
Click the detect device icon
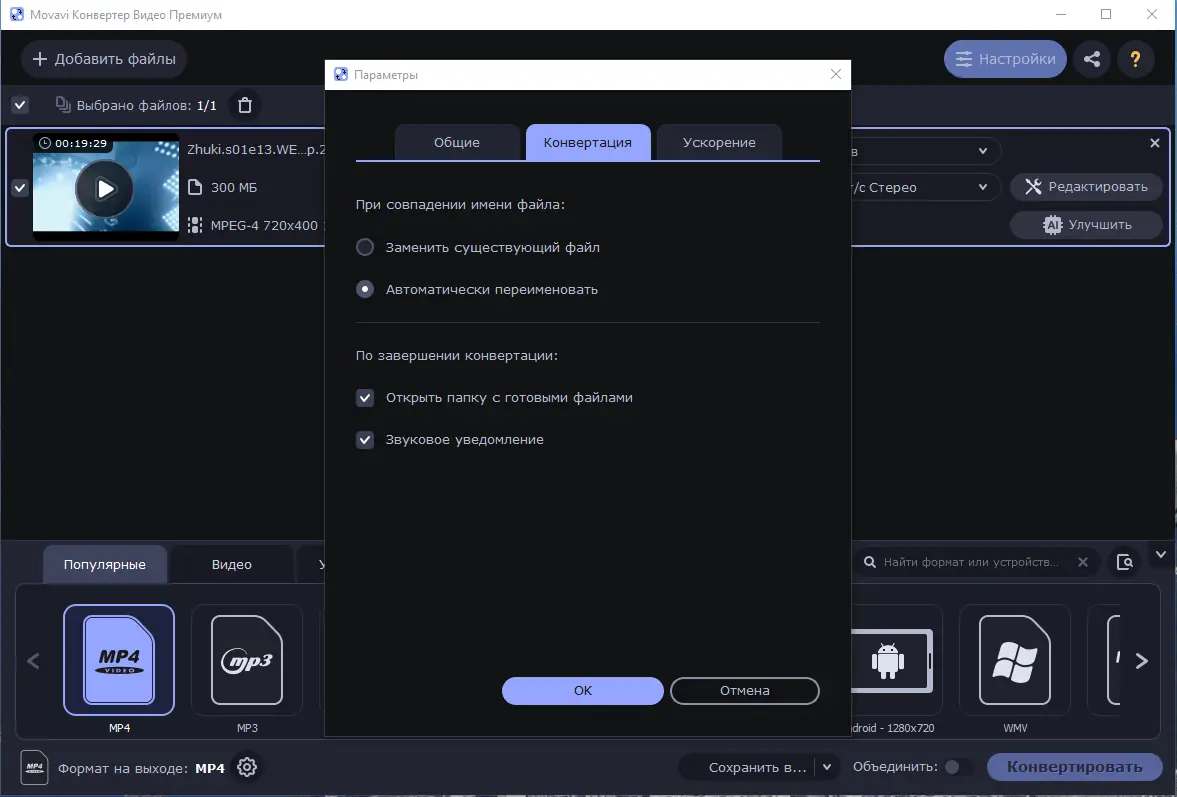click(x=1124, y=562)
